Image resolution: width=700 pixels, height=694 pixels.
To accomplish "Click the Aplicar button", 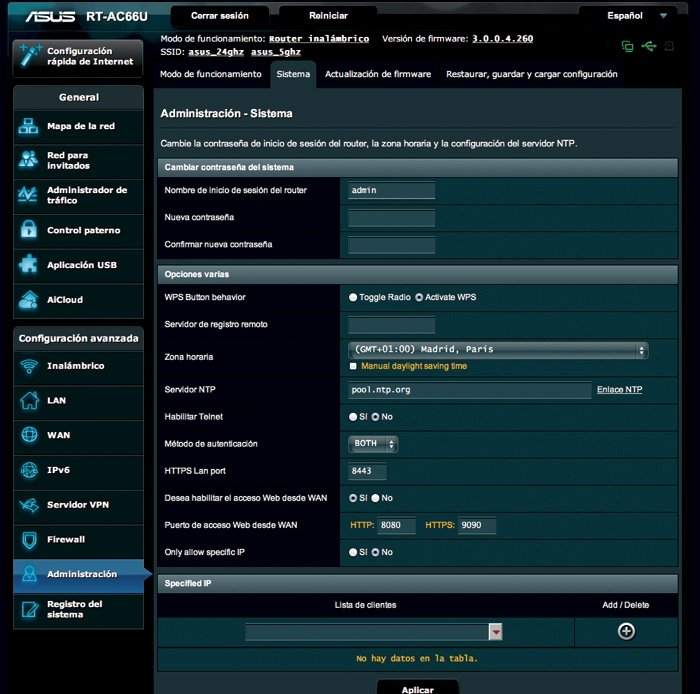I will click(x=417, y=689).
